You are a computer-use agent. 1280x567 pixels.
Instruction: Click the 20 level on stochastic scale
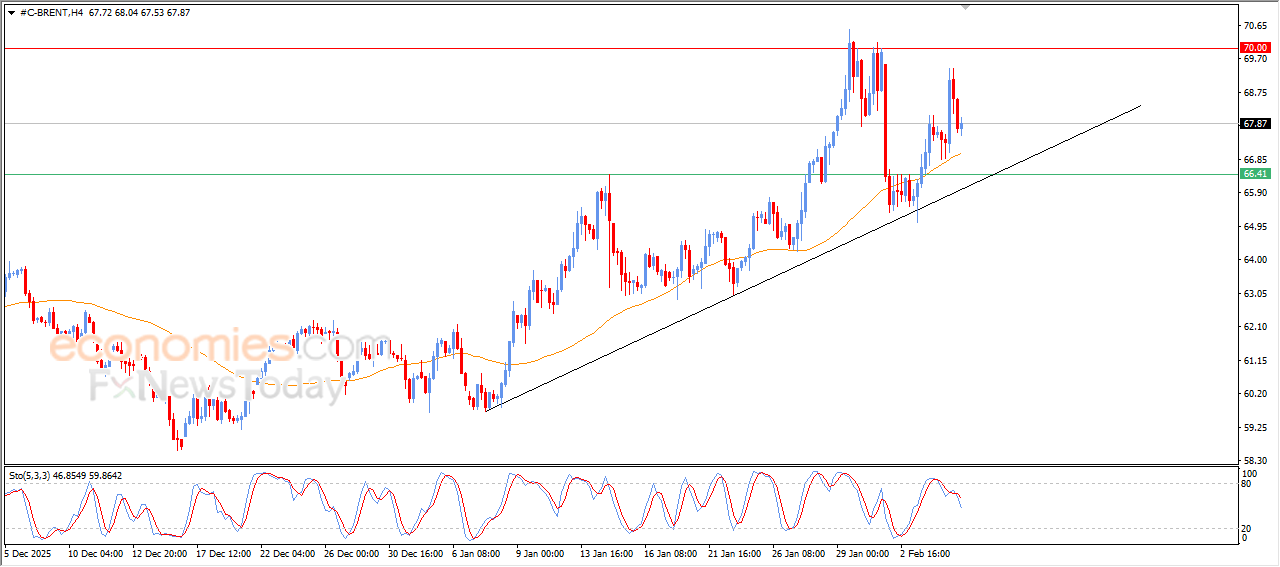click(x=1246, y=527)
